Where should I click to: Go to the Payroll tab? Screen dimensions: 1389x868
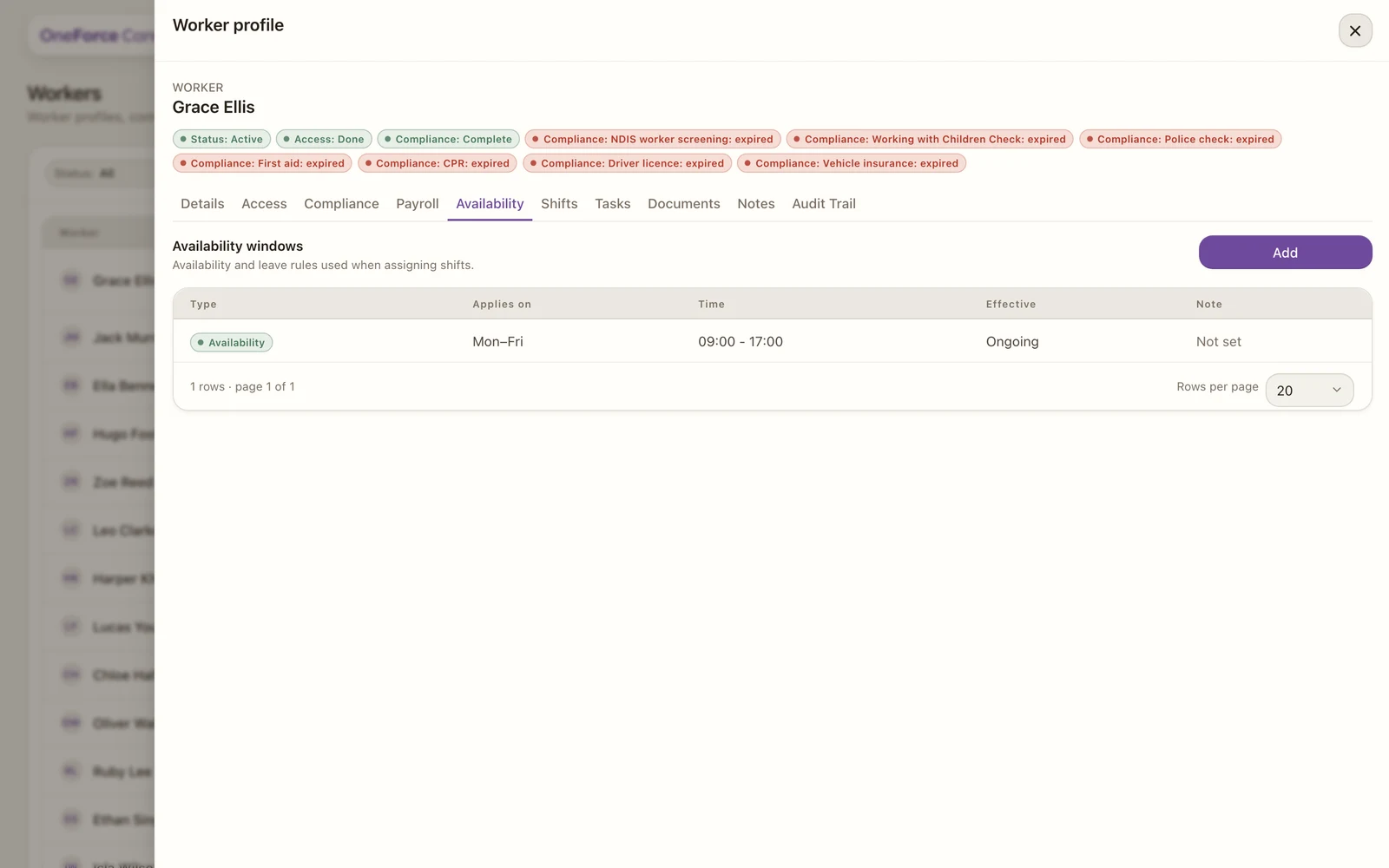[418, 203]
